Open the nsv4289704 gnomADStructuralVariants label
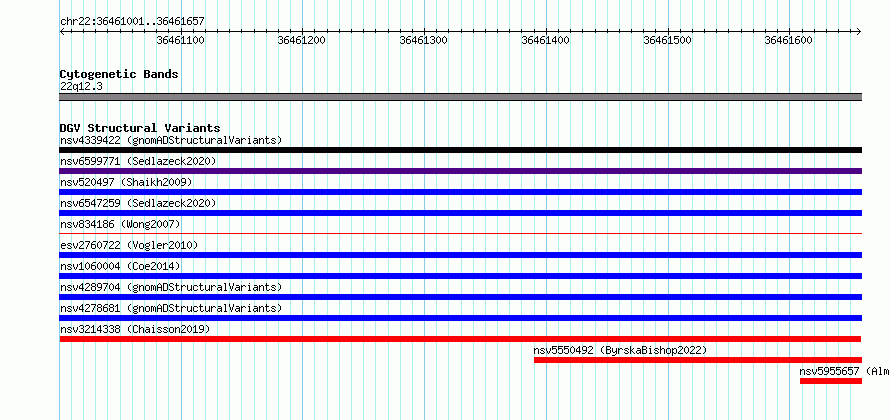 pyautogui.click(x=171, y=287)
